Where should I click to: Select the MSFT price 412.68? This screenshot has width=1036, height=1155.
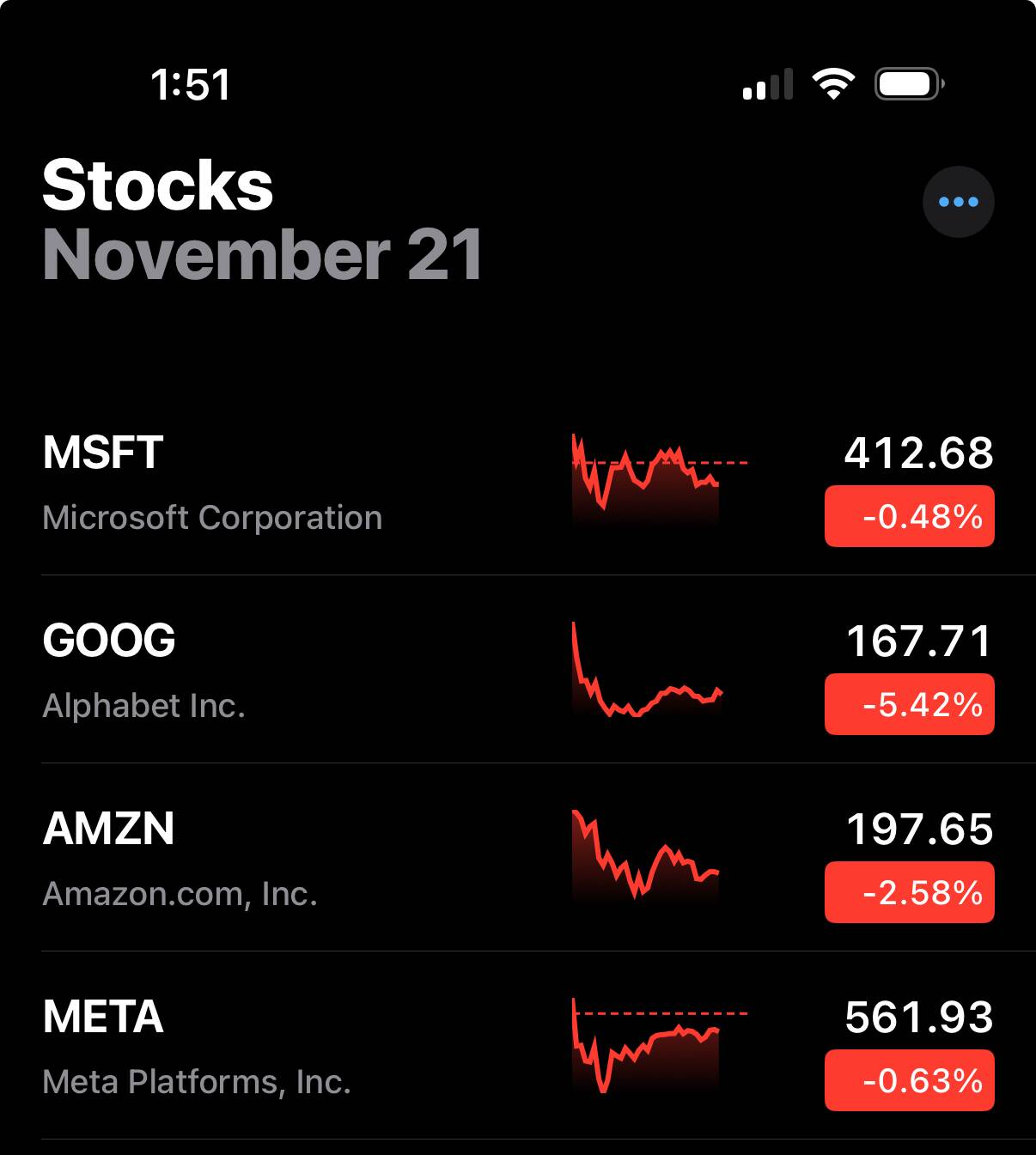tap(919, 453)
